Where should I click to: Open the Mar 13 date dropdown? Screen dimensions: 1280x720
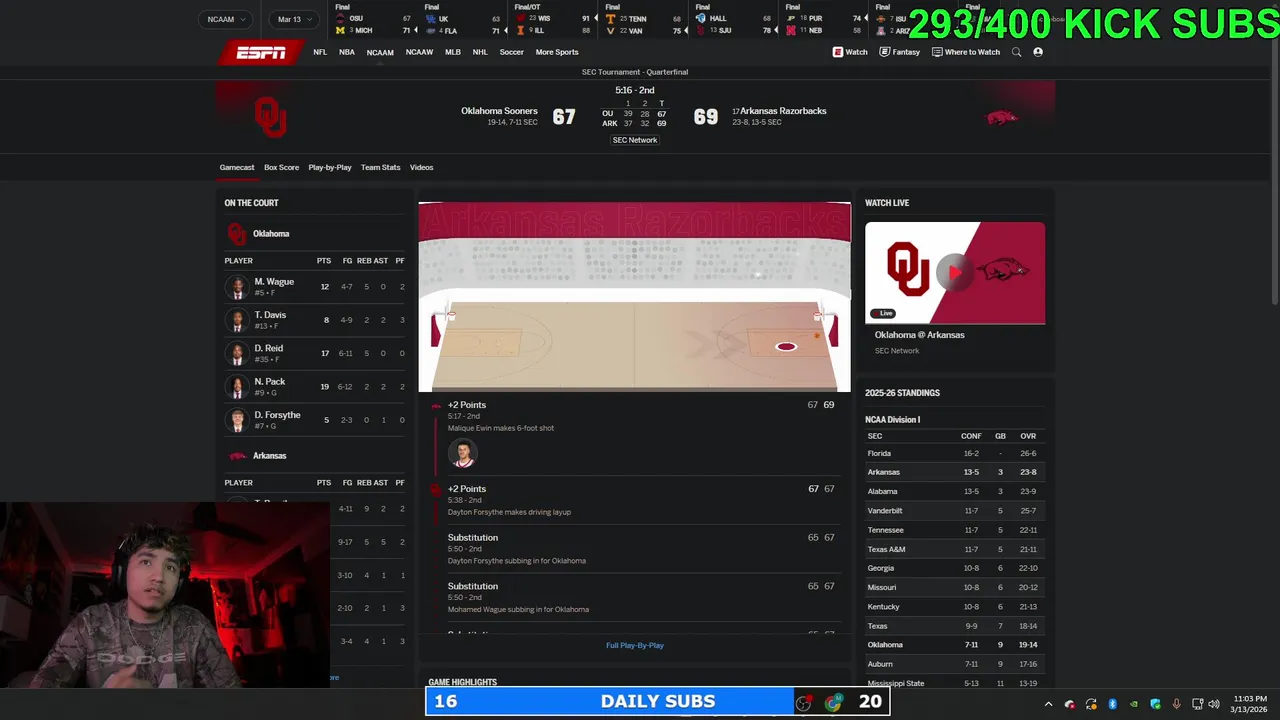pos(295,19)
